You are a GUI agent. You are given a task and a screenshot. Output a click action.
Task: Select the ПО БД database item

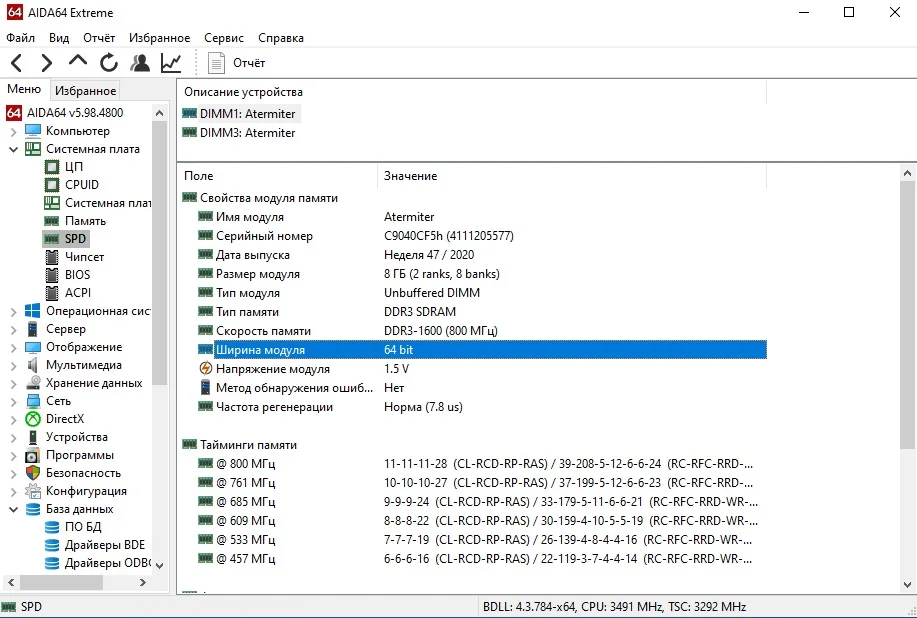(83, 527)
